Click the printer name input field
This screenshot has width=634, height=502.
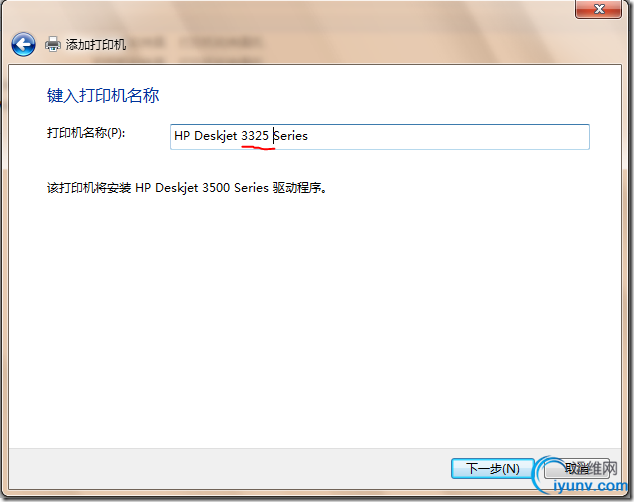380,137
